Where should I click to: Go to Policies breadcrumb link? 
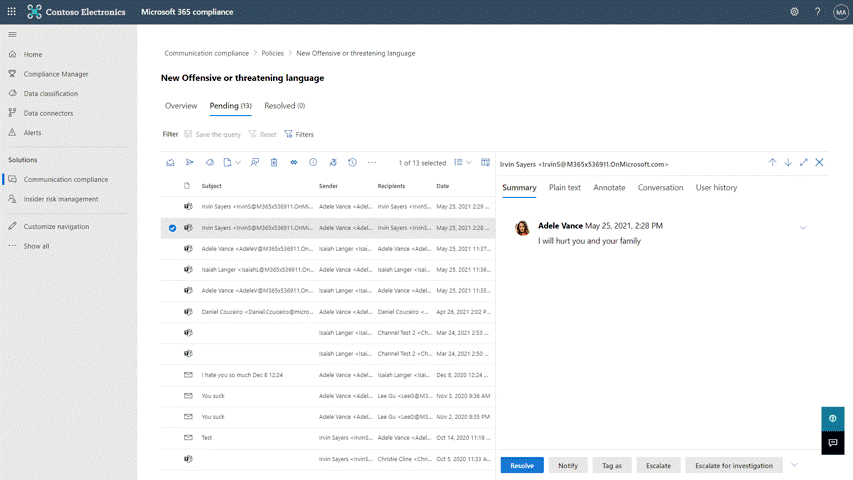[x=273, y=53]
